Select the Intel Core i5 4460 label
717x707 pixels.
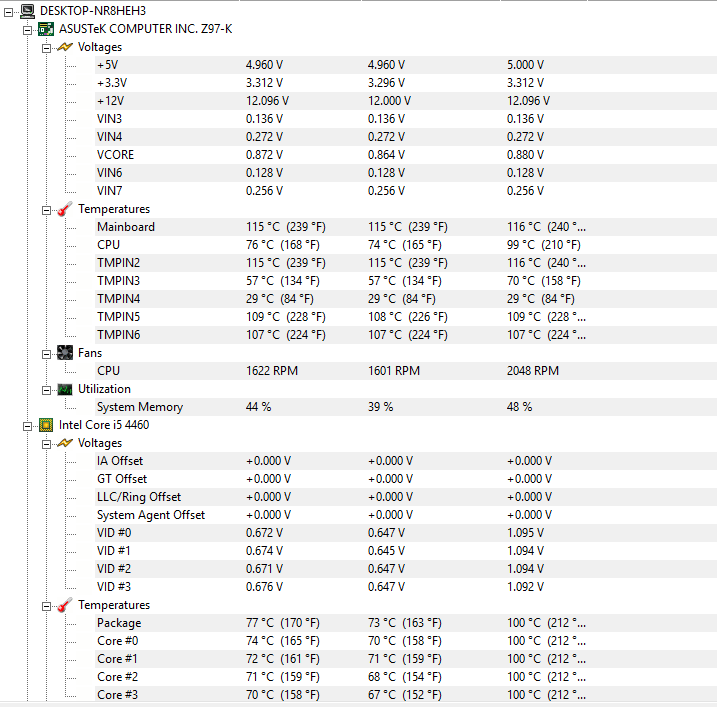(x=104, y=425)
